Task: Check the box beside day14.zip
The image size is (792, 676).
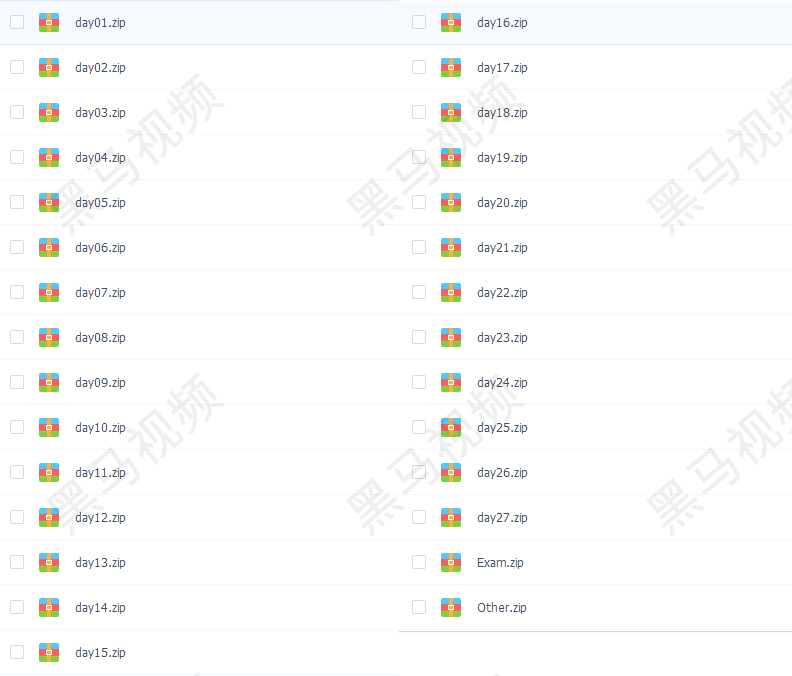Action: pyautogui.click(x=17, y=607)
